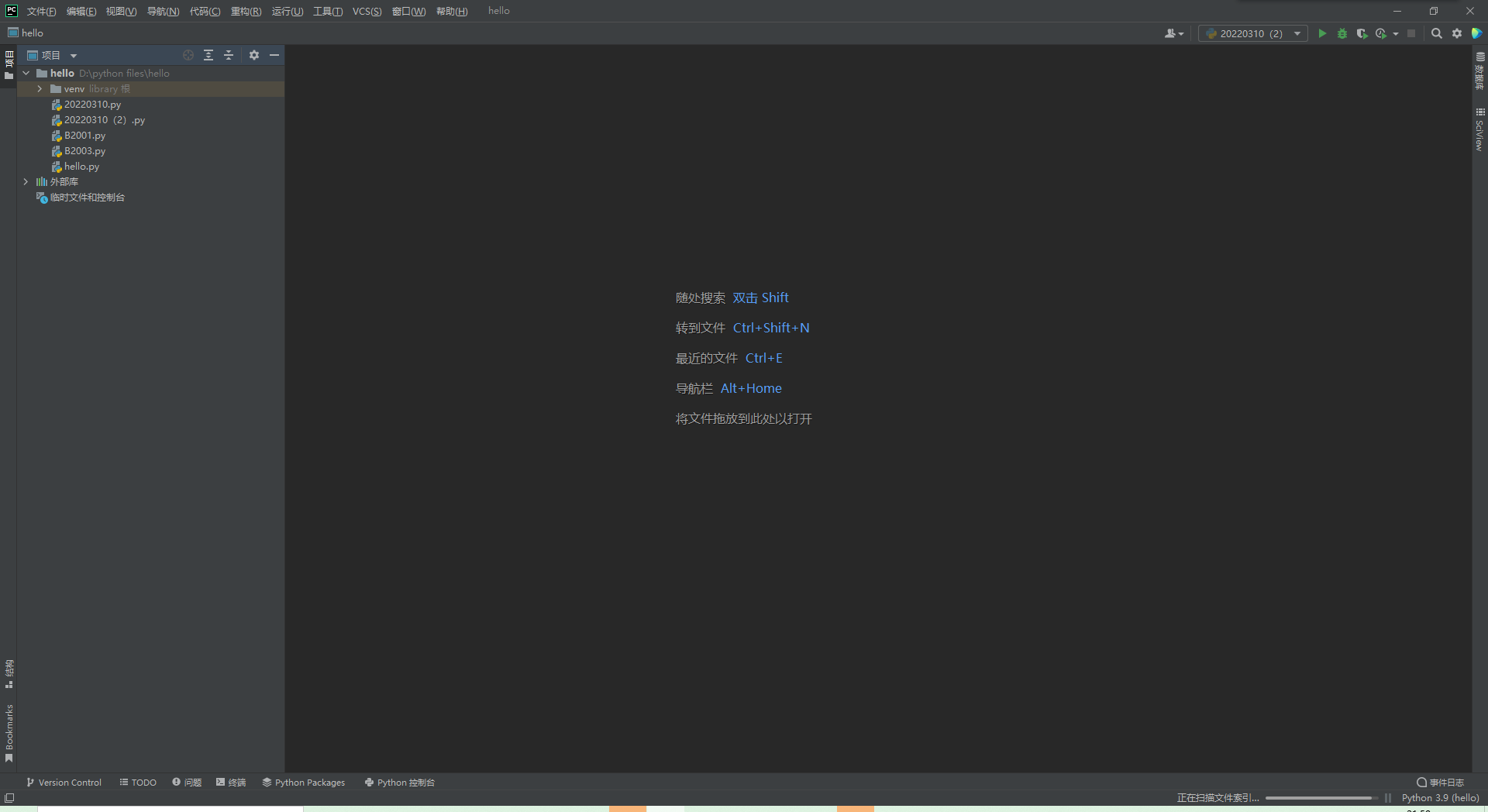The height and width of the screenshot is (812, 1488).
Task: Select the venv library root folder row
Action: click(x=151, y=89)
